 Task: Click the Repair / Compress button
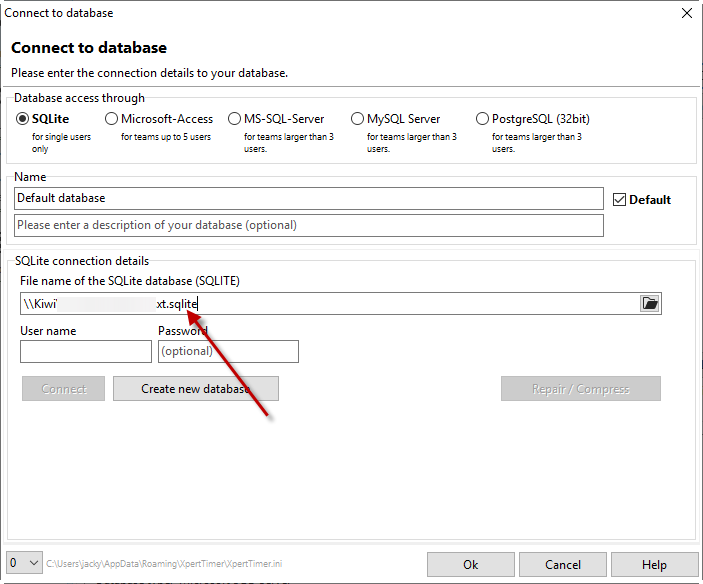tap(580, 389)
